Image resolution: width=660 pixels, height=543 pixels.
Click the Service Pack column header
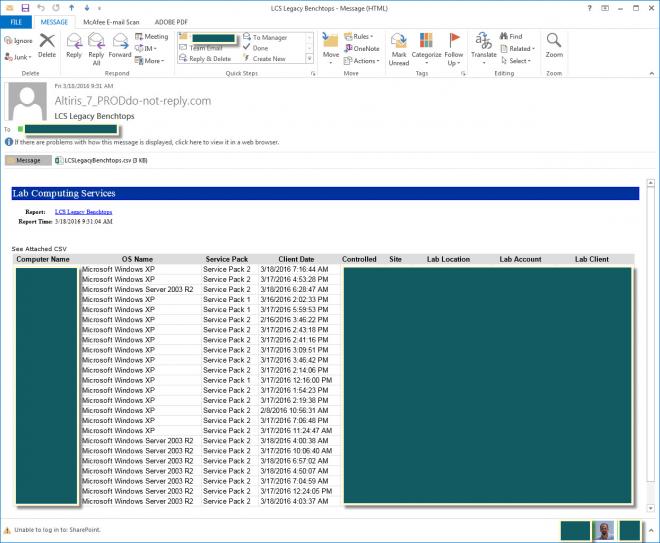tap(226, 259)
